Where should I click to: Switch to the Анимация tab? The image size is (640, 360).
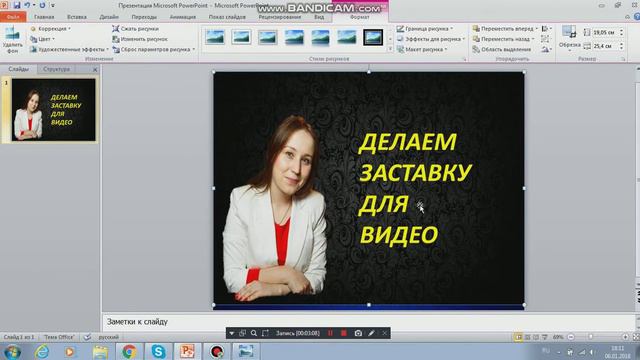(x=182, y=17)
